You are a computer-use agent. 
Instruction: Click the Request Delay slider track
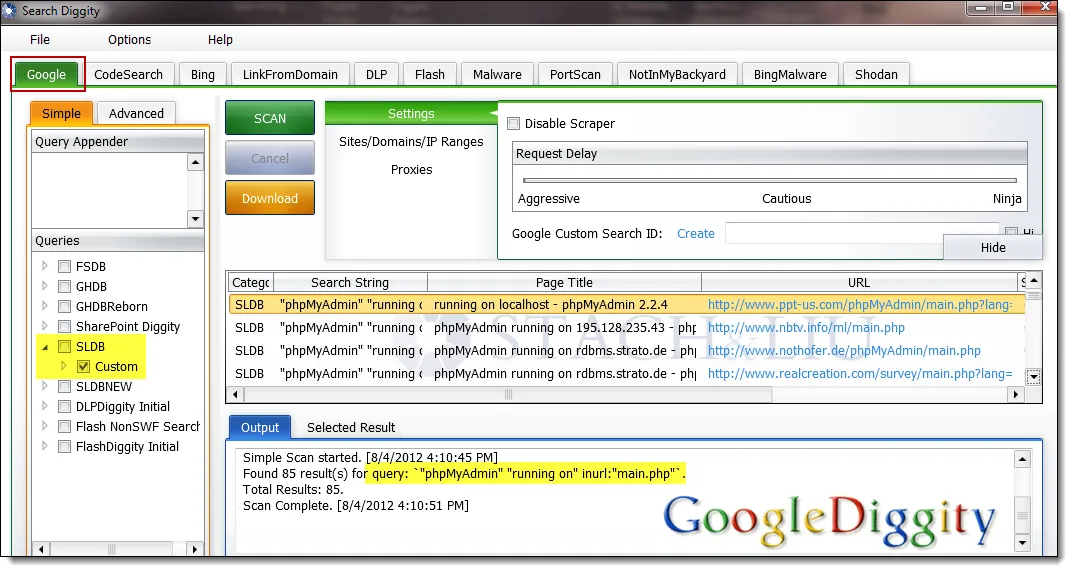click(770, 181)
